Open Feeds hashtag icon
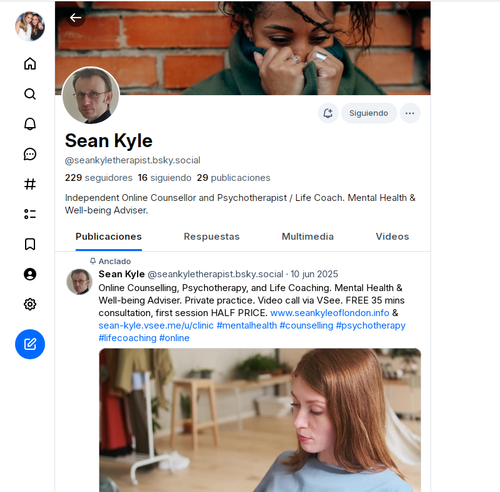 tap(30, 184)
